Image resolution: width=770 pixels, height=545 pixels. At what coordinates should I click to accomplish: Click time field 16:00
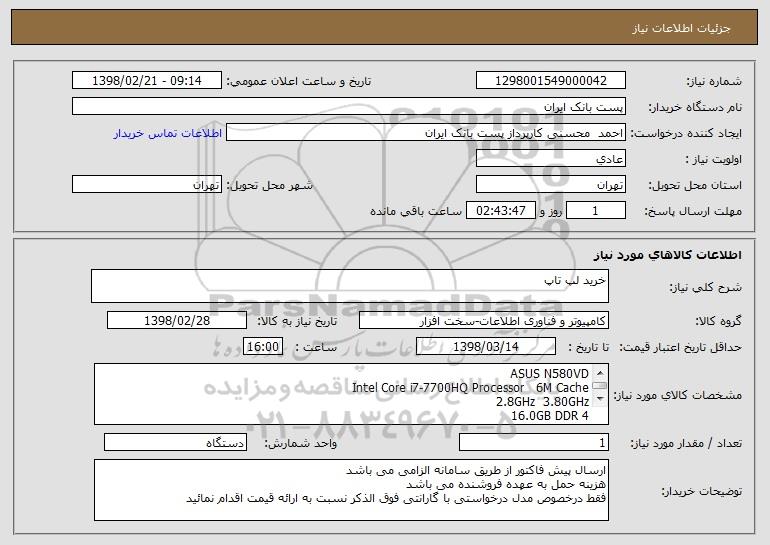click(x=263, y=347)
